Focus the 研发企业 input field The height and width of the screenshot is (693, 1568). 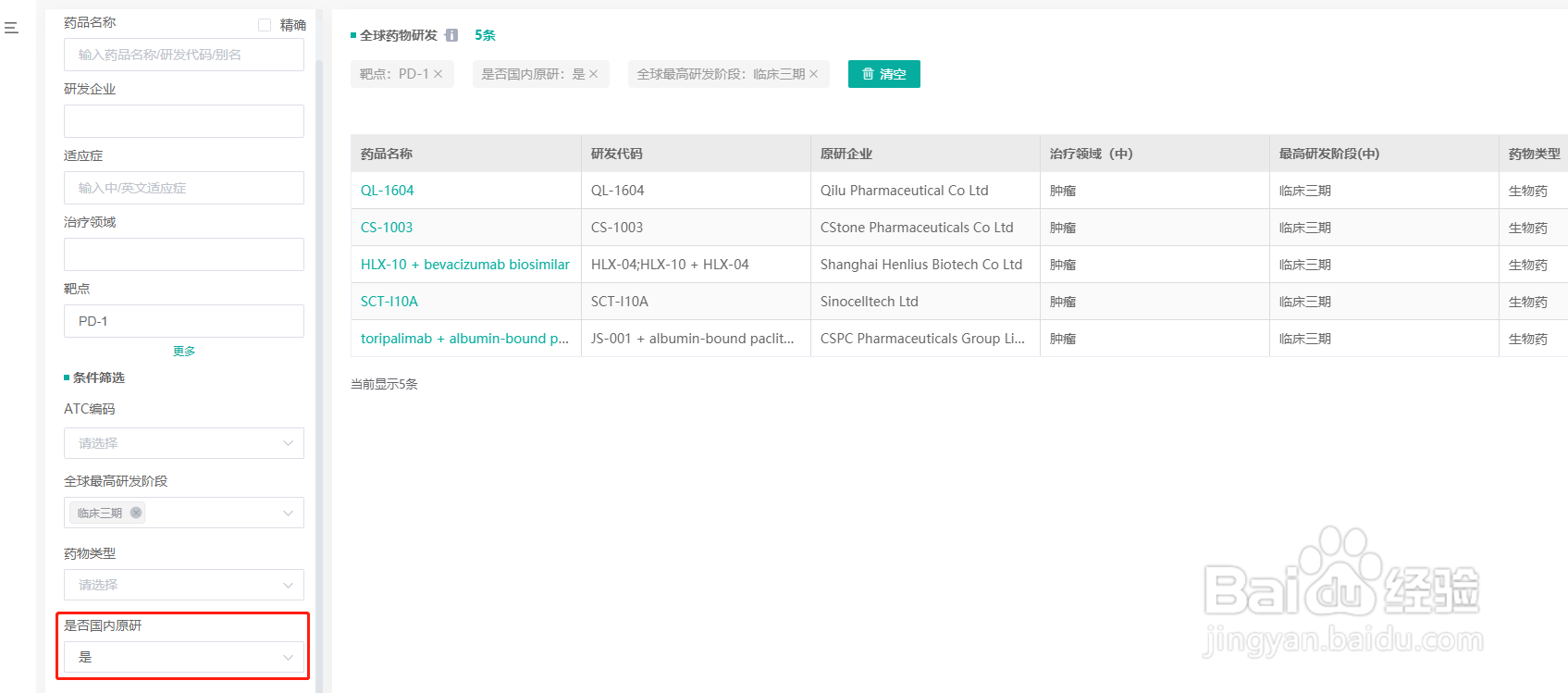tap(184, 121)
